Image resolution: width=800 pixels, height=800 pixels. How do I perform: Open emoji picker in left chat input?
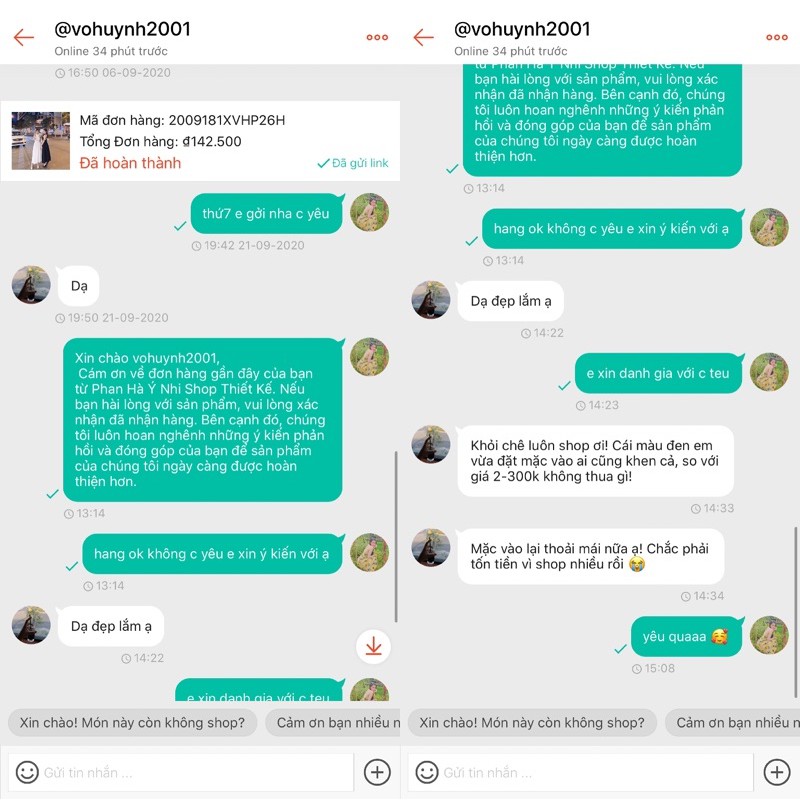coord(27,772)
